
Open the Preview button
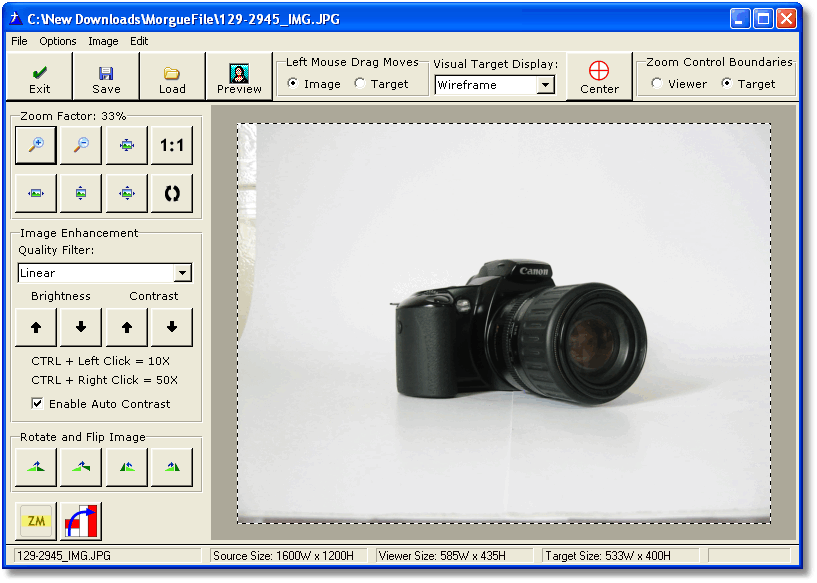239,77
